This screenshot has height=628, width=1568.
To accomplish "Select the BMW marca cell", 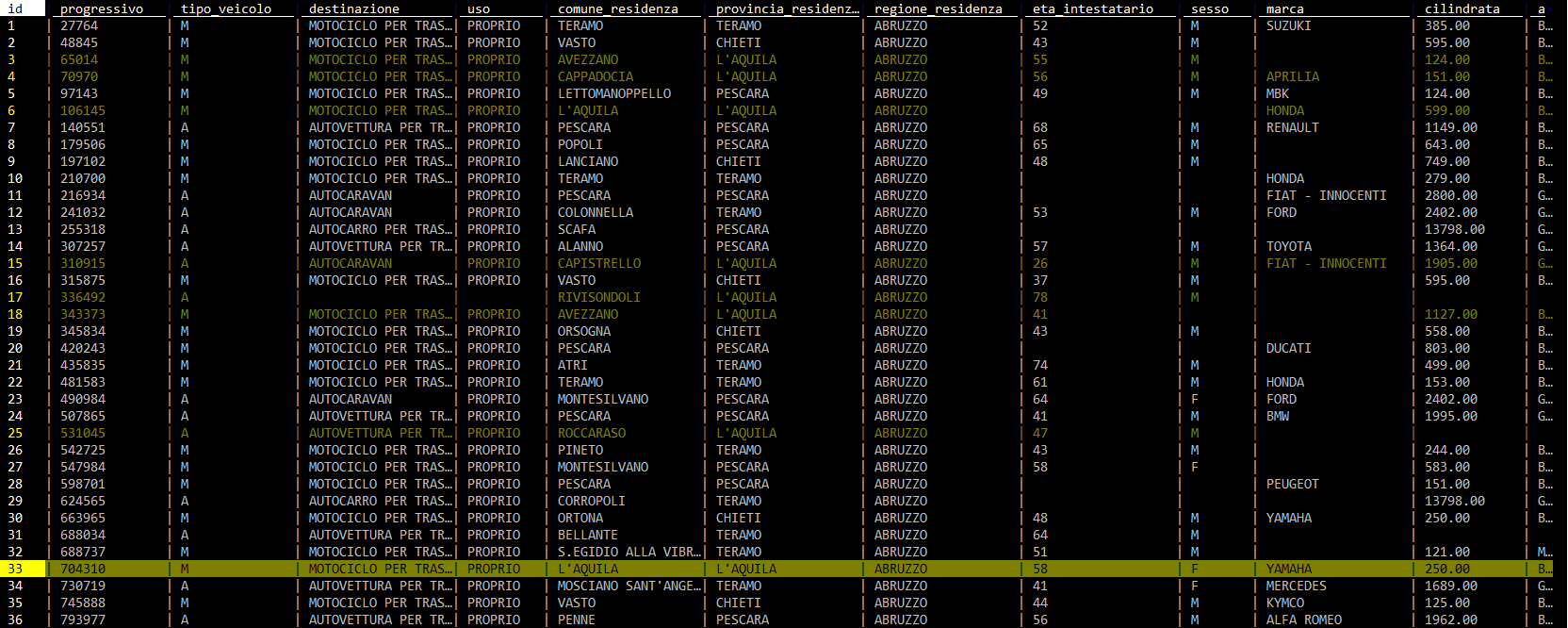I will click(x=1278, y=416).
